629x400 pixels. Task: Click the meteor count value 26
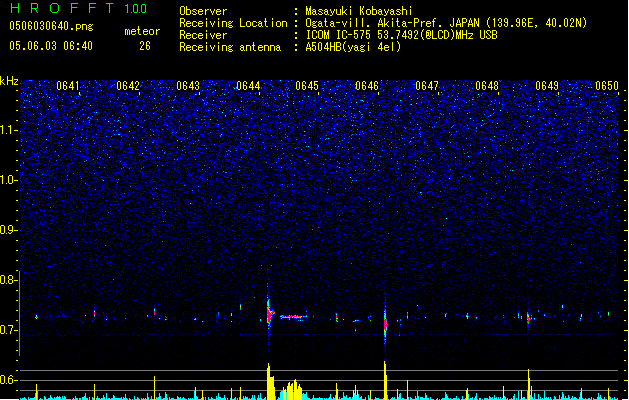click(145, 46)
